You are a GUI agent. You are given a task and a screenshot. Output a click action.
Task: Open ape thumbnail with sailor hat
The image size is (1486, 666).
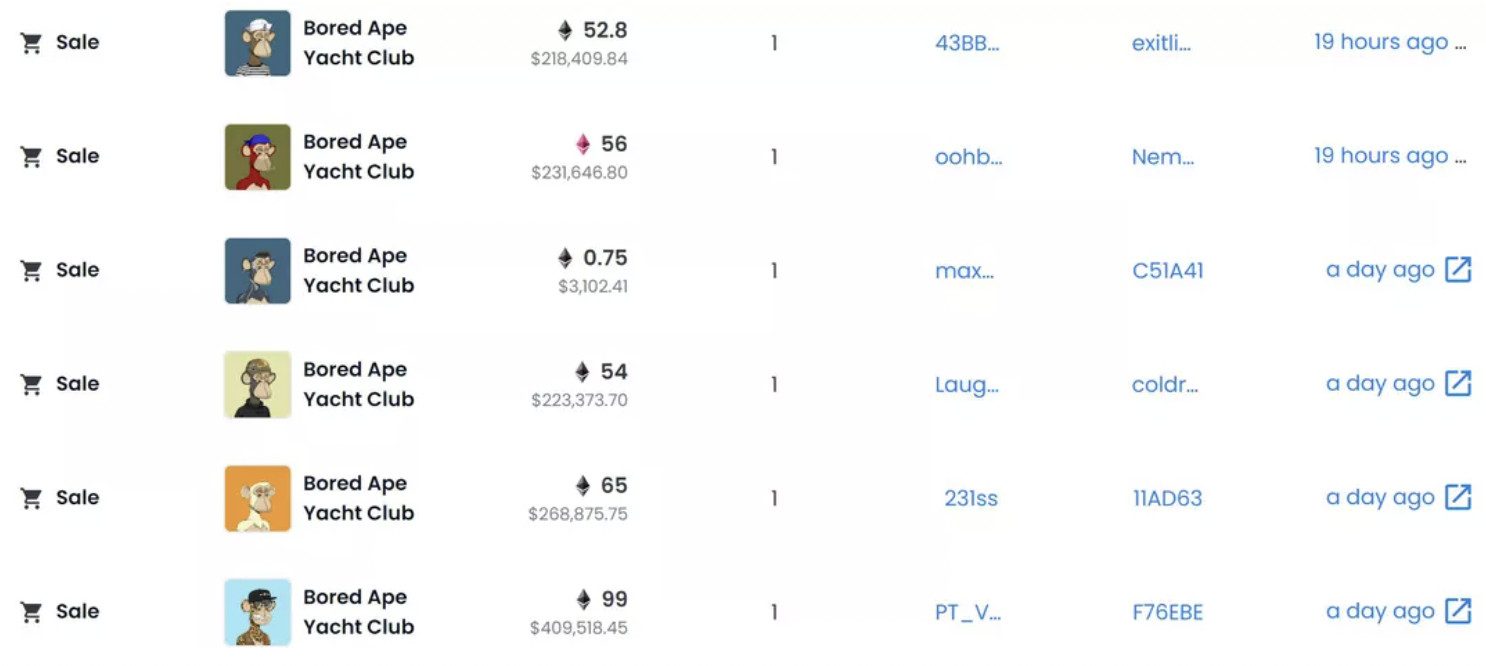point(257,43)
